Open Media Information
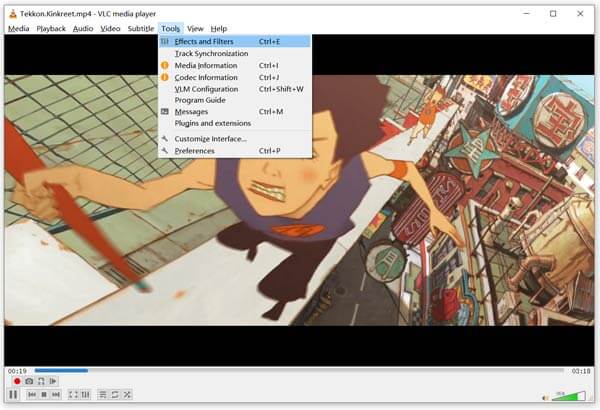Image resolution: width=600 pixels, height=410 pixels. pos(235,65)
